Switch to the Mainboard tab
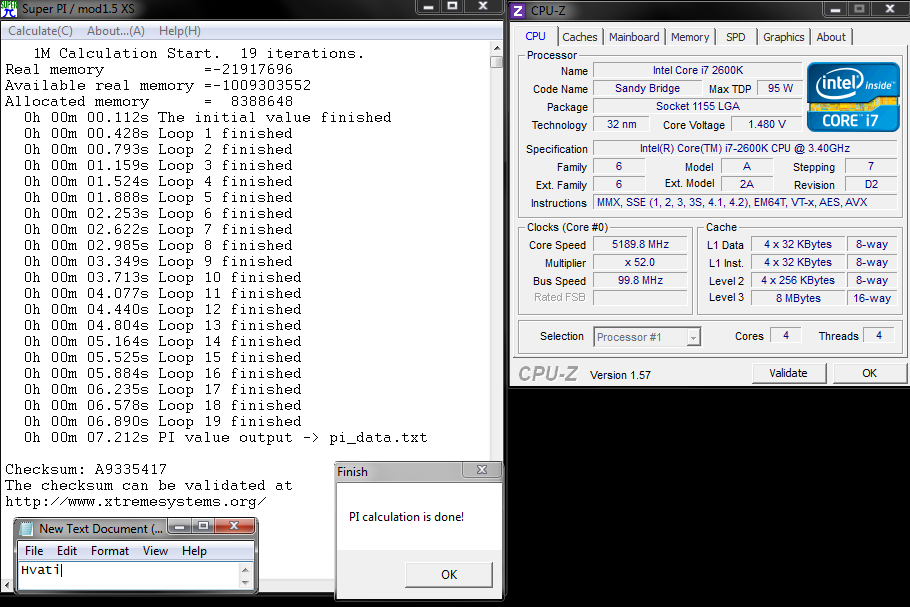 tap(634, 37)
